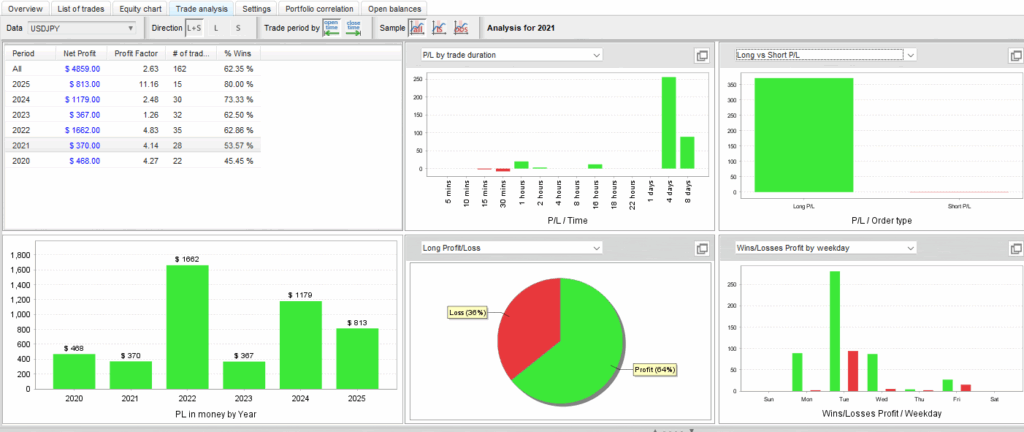Open the Data USDJPY dropdown
This screenshot has height=432, width=1024.
click(84, 28)
